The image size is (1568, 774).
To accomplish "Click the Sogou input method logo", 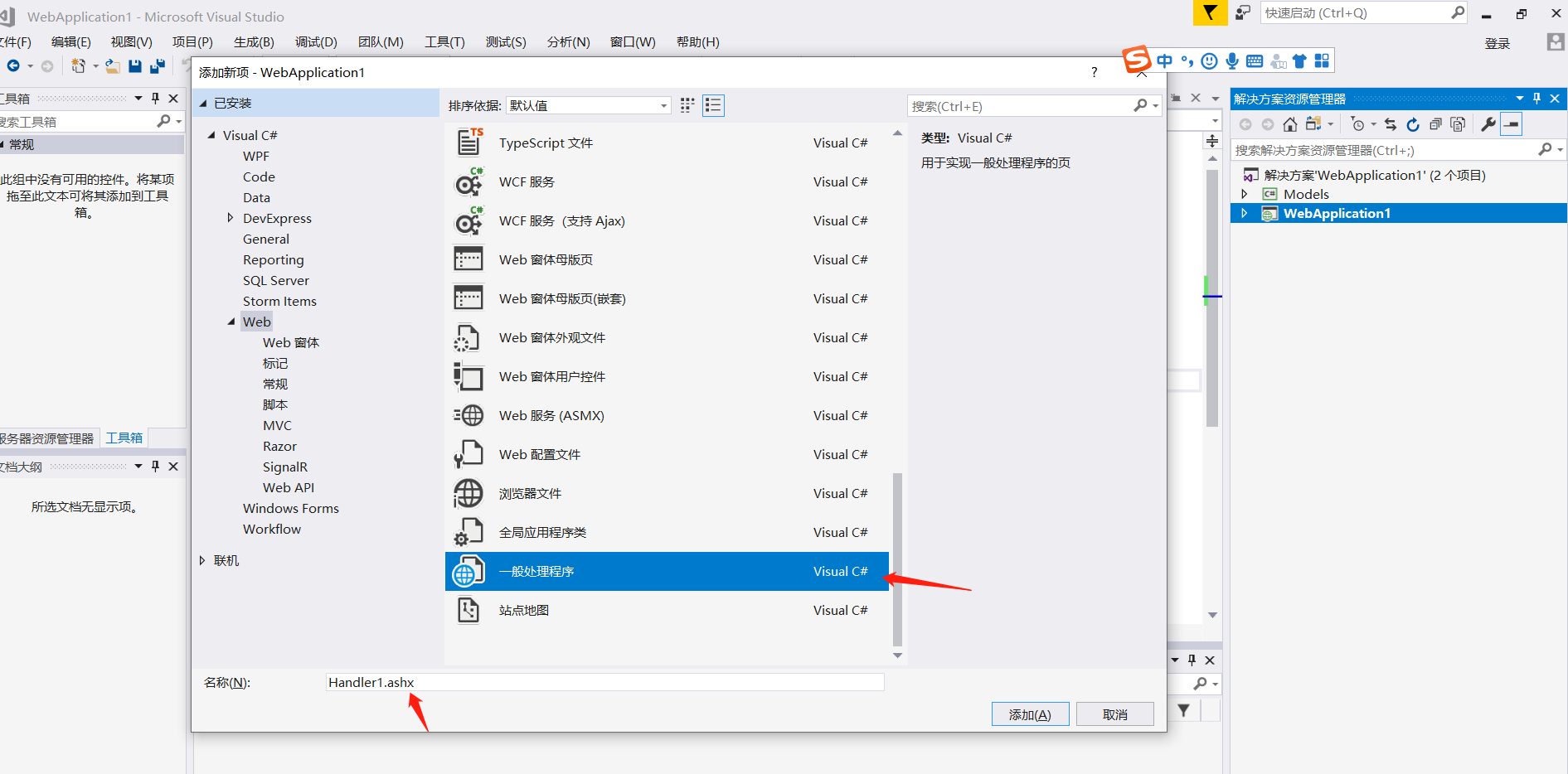I will click(x=1137, y=60).
